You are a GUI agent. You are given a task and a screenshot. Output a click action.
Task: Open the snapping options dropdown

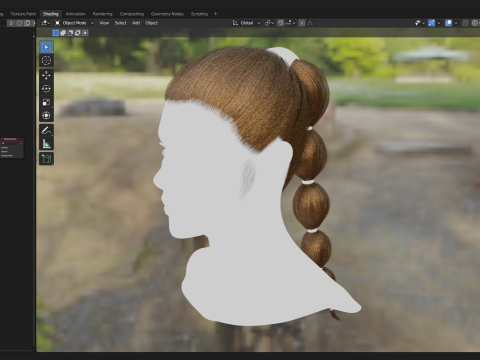click(x=289, y=23)
